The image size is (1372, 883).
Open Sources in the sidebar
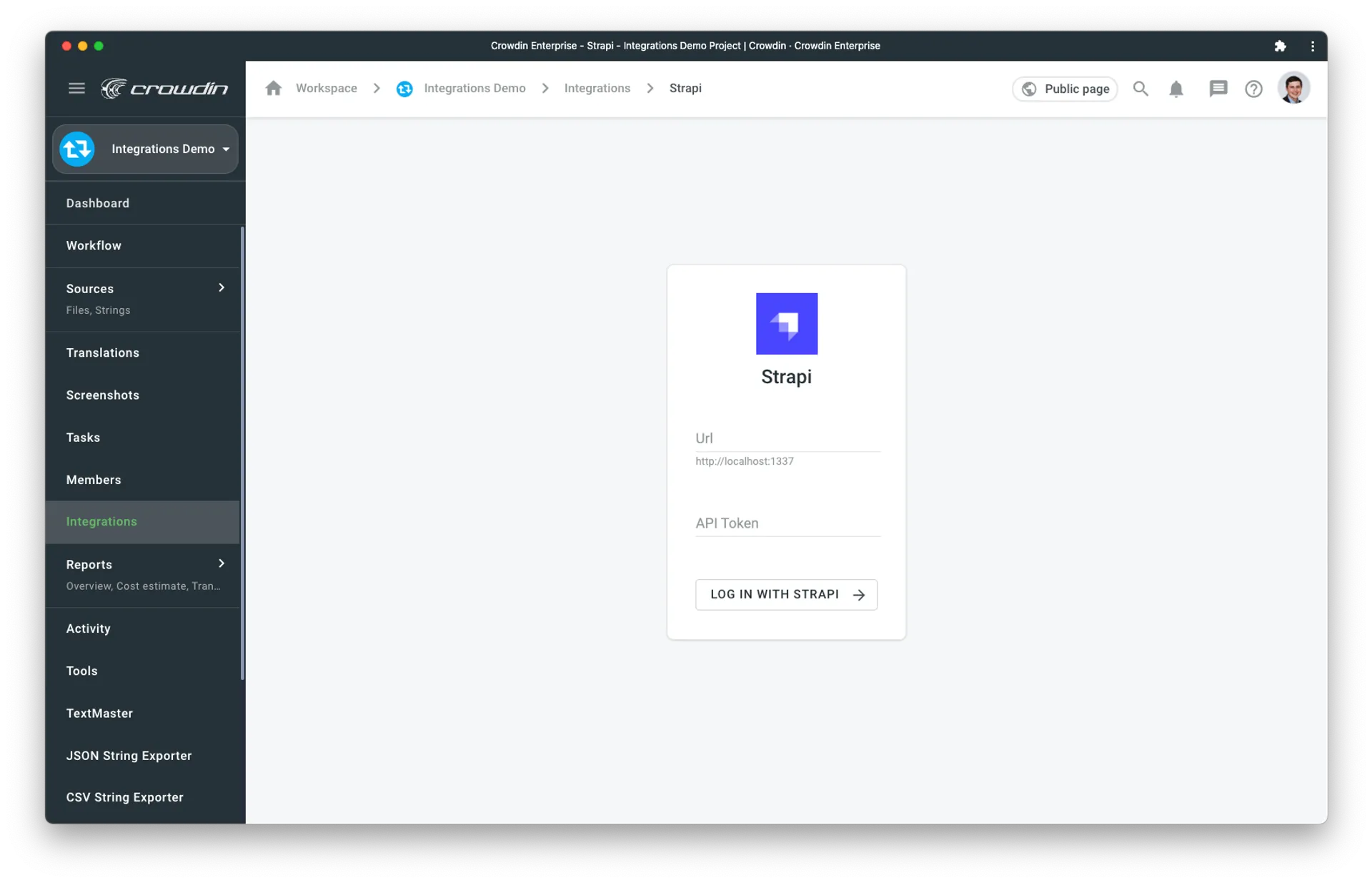point(143,299)
